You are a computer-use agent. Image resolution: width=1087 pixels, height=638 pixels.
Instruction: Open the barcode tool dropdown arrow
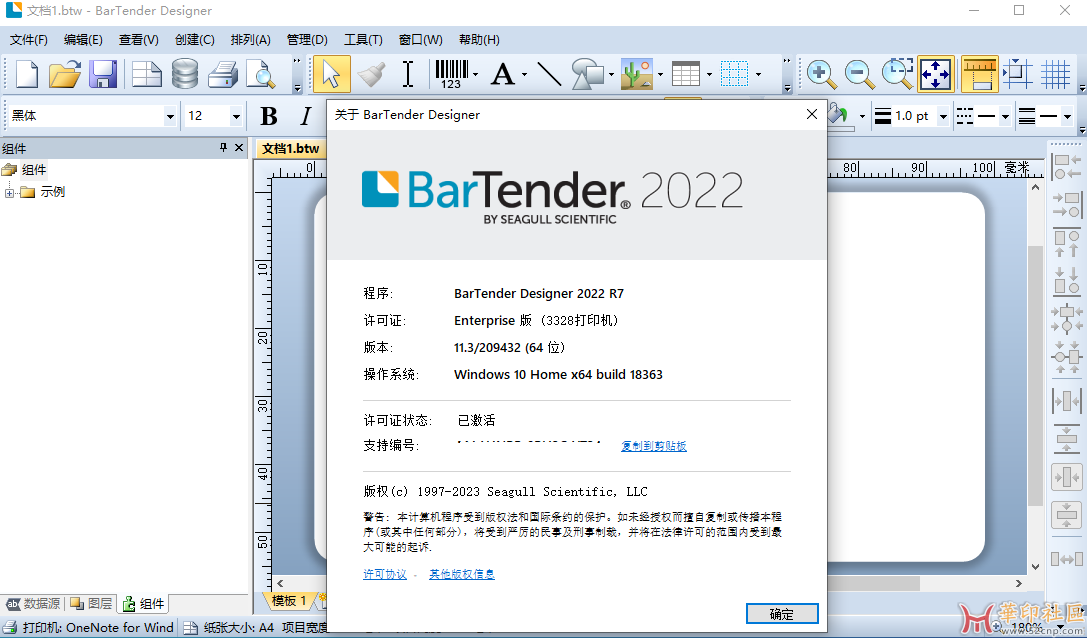coord(476,74)
